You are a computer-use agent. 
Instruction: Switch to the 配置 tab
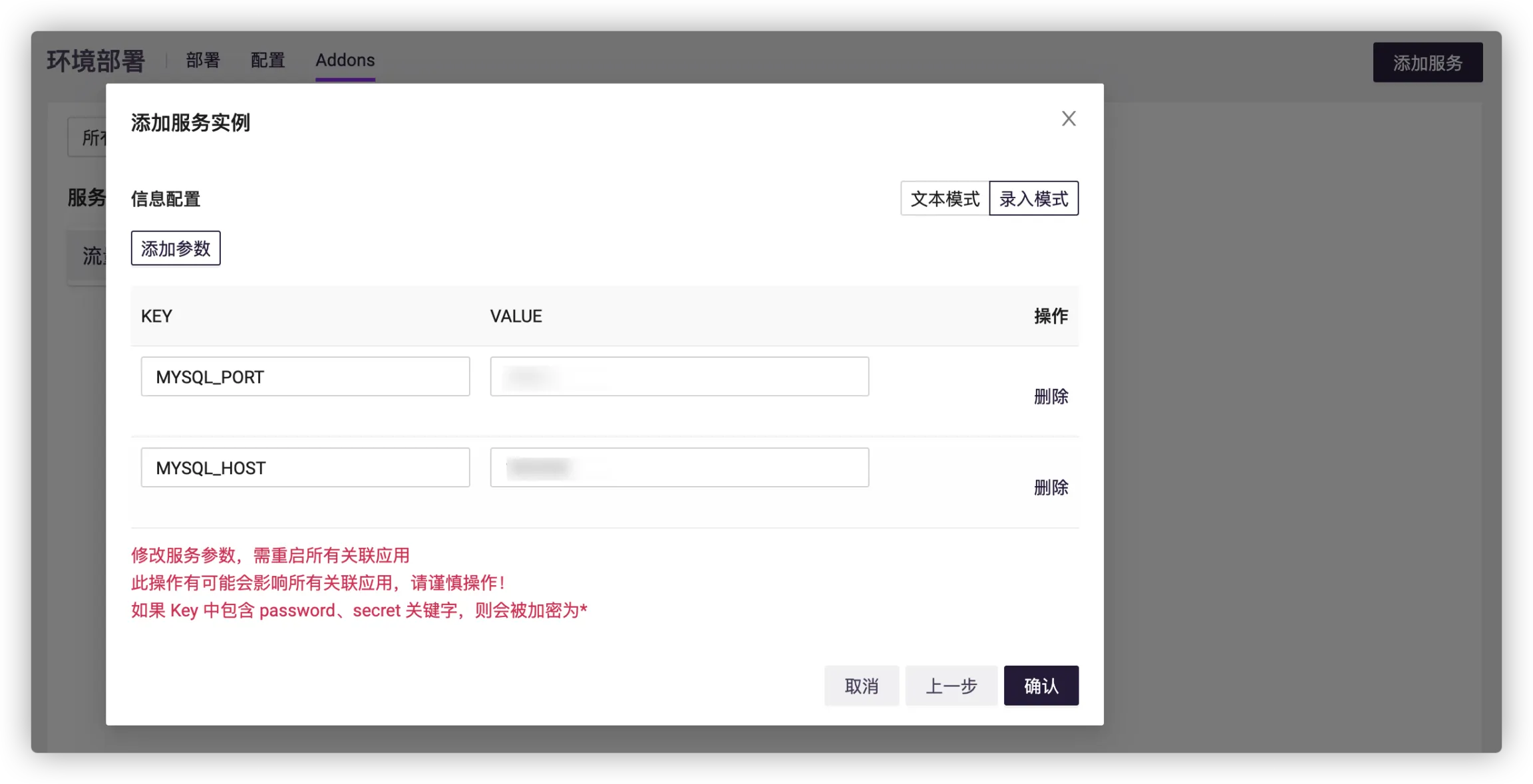[267, 61]
